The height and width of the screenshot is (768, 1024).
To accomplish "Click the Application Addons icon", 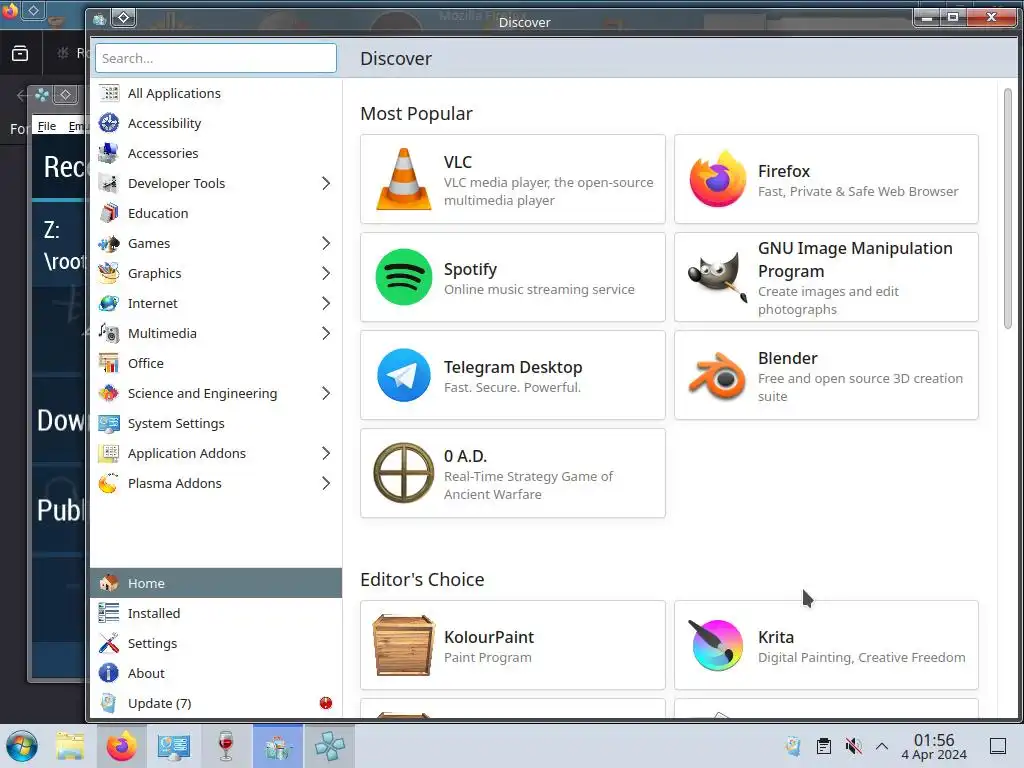I will coord(109,454).
